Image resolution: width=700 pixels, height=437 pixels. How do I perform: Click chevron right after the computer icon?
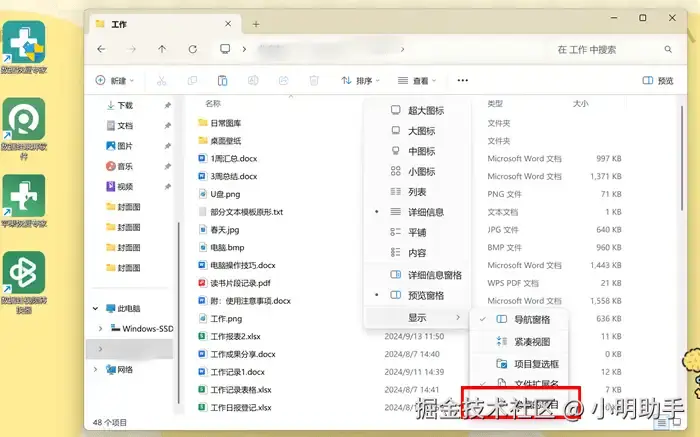(244, 49)
